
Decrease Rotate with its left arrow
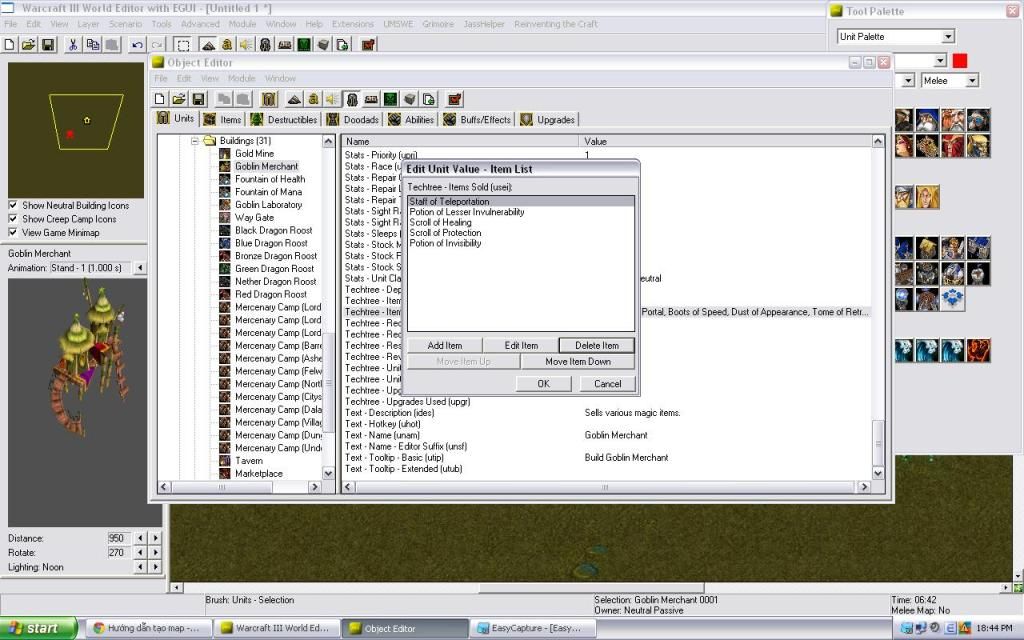coord(140,552)
